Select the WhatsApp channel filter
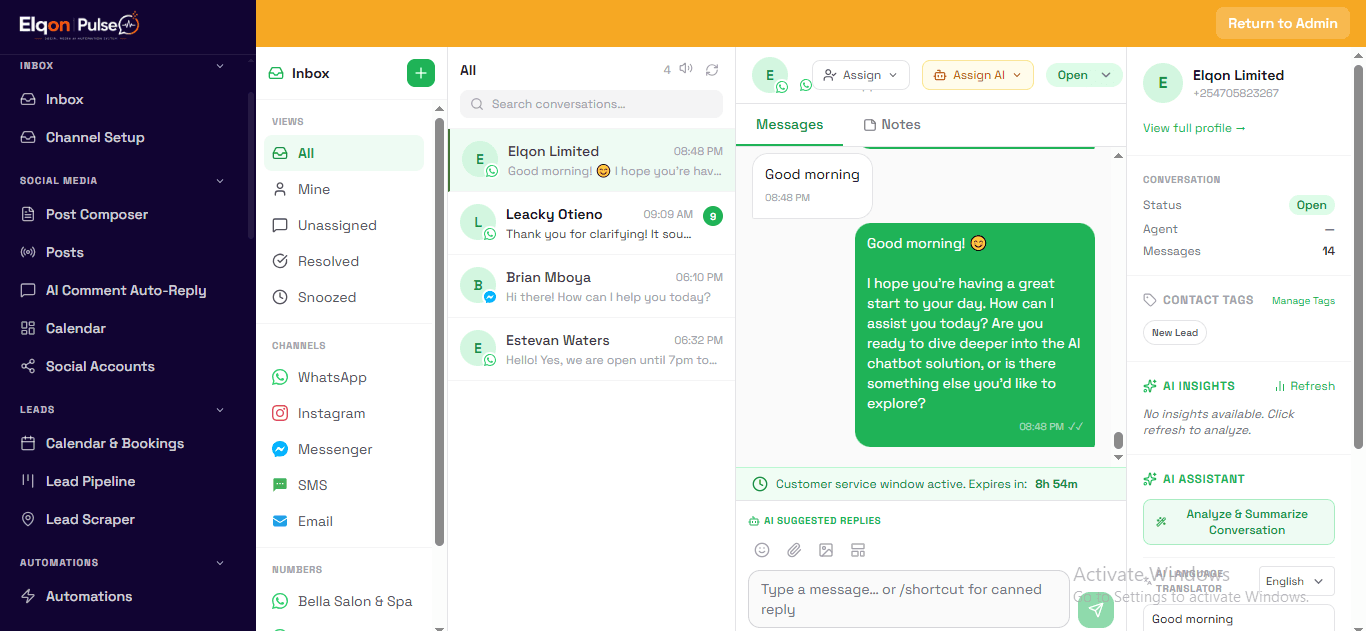 [344, 377]
